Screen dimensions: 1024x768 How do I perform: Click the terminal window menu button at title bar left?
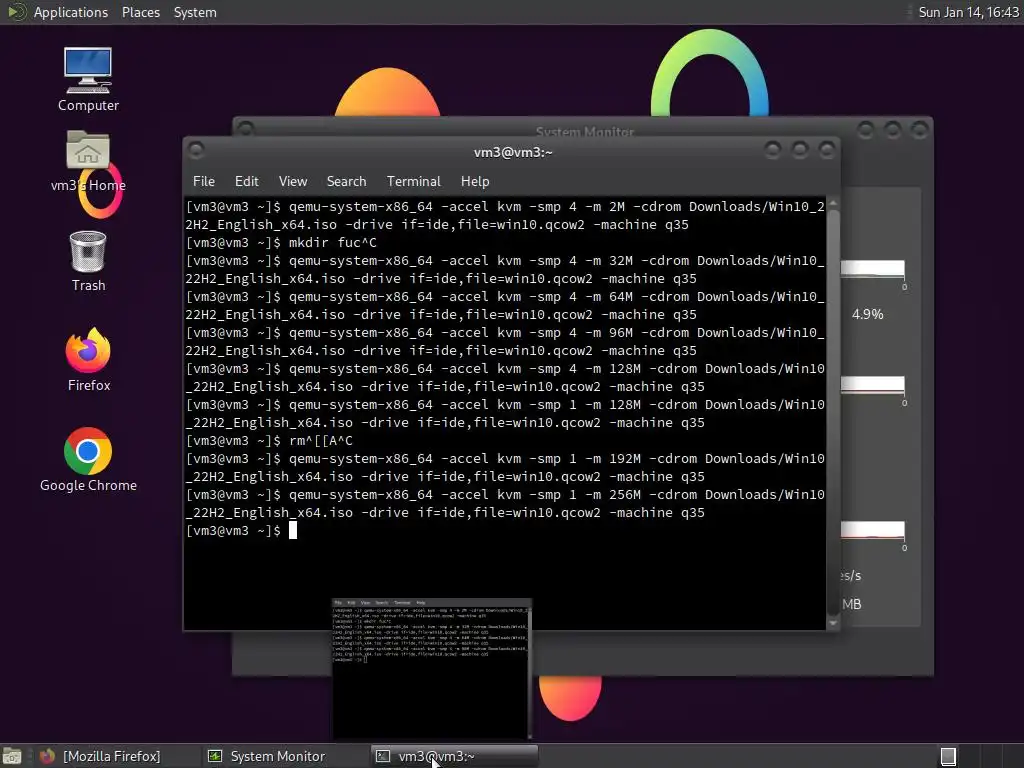pos(196,151)
